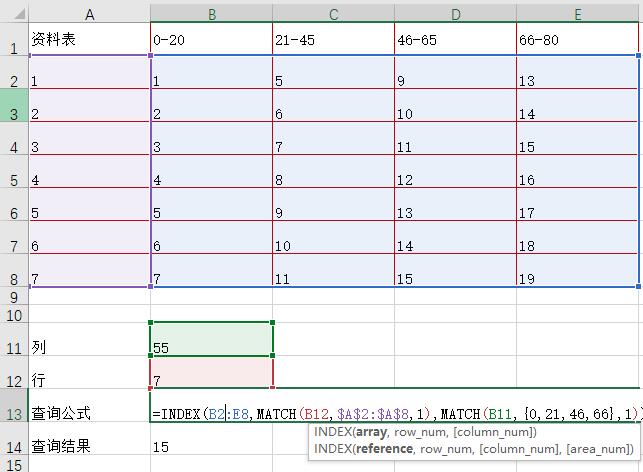
Task: Click query result cell B14
Action: (x=211, y=447)
